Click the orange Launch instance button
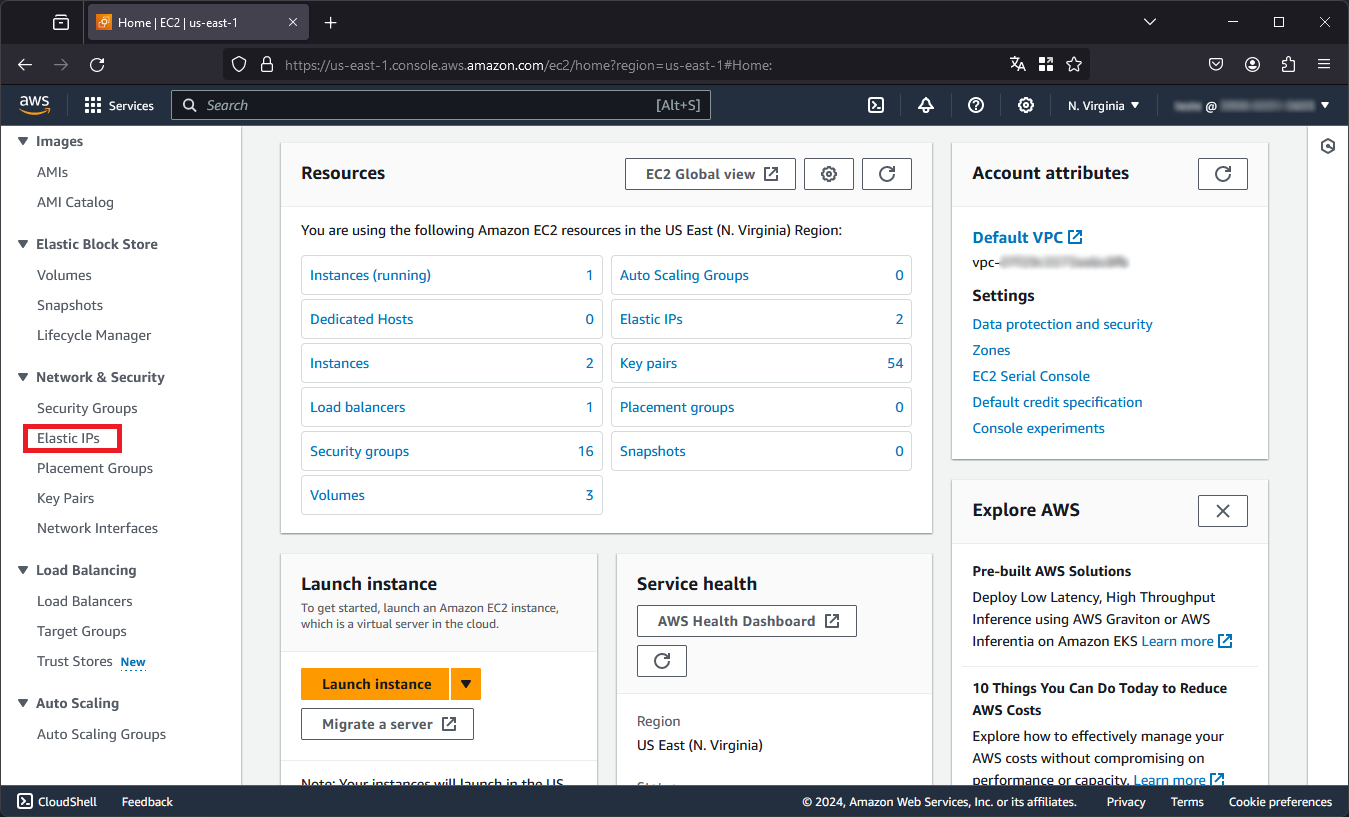The width and height of the screenshot is (1349, 817). (x=376, y=684)
